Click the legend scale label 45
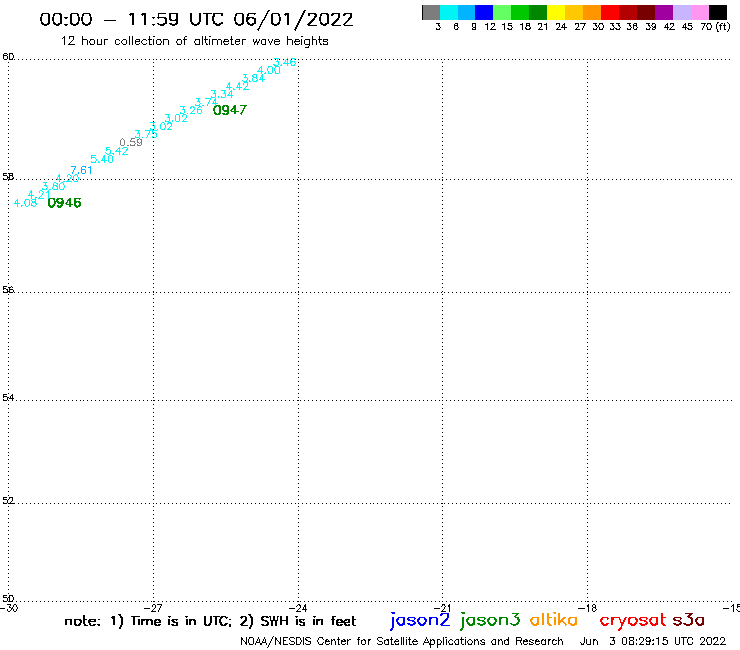The height and width of the screenshot is (650, 740). click(687, 27)
